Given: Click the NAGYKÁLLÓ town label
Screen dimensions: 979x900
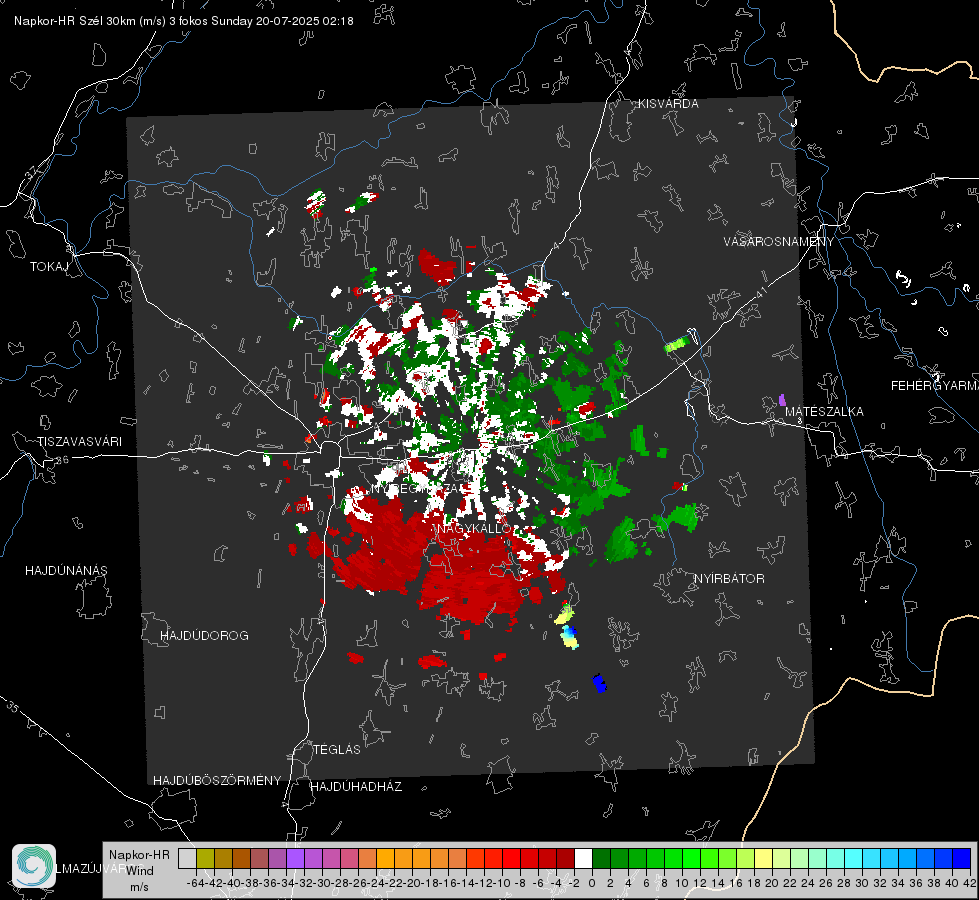Looking at the screenshot, I should point(475,529).
